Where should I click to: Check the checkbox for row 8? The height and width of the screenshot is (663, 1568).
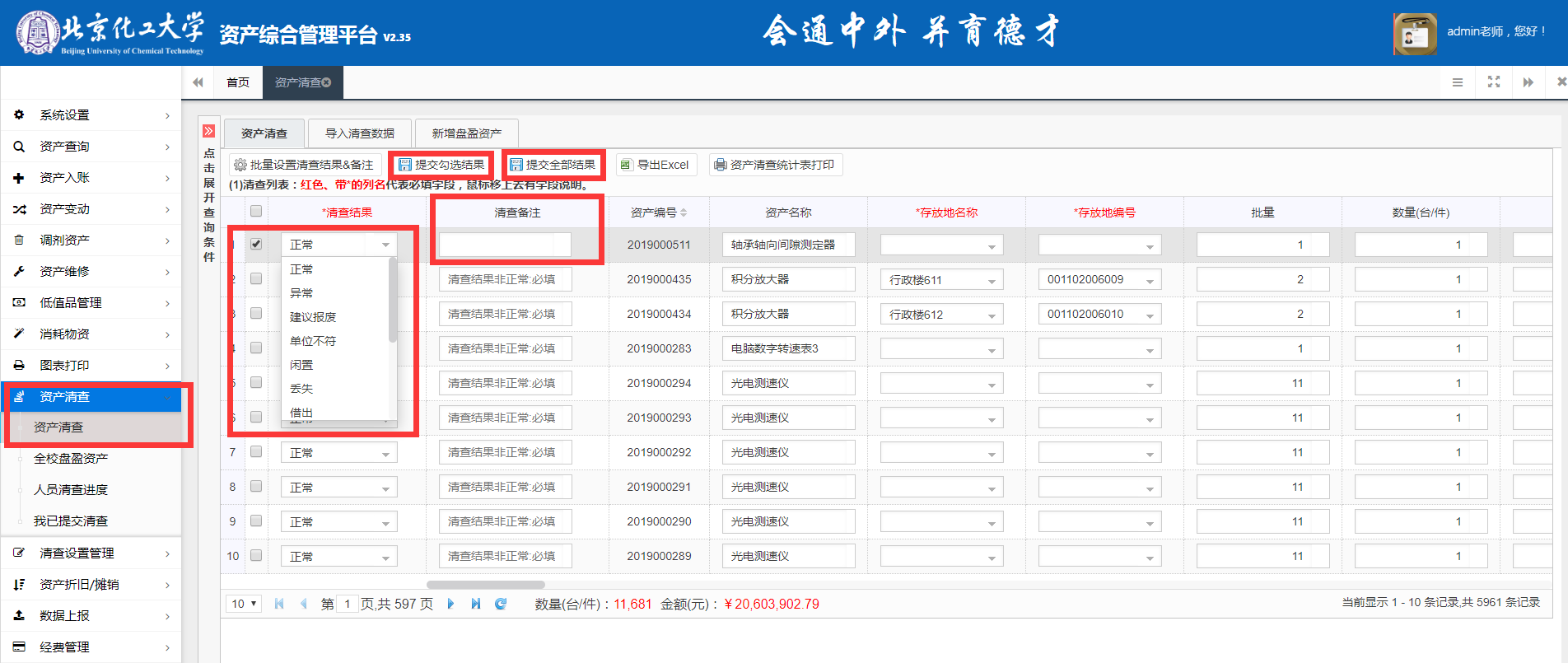[256, 487]
